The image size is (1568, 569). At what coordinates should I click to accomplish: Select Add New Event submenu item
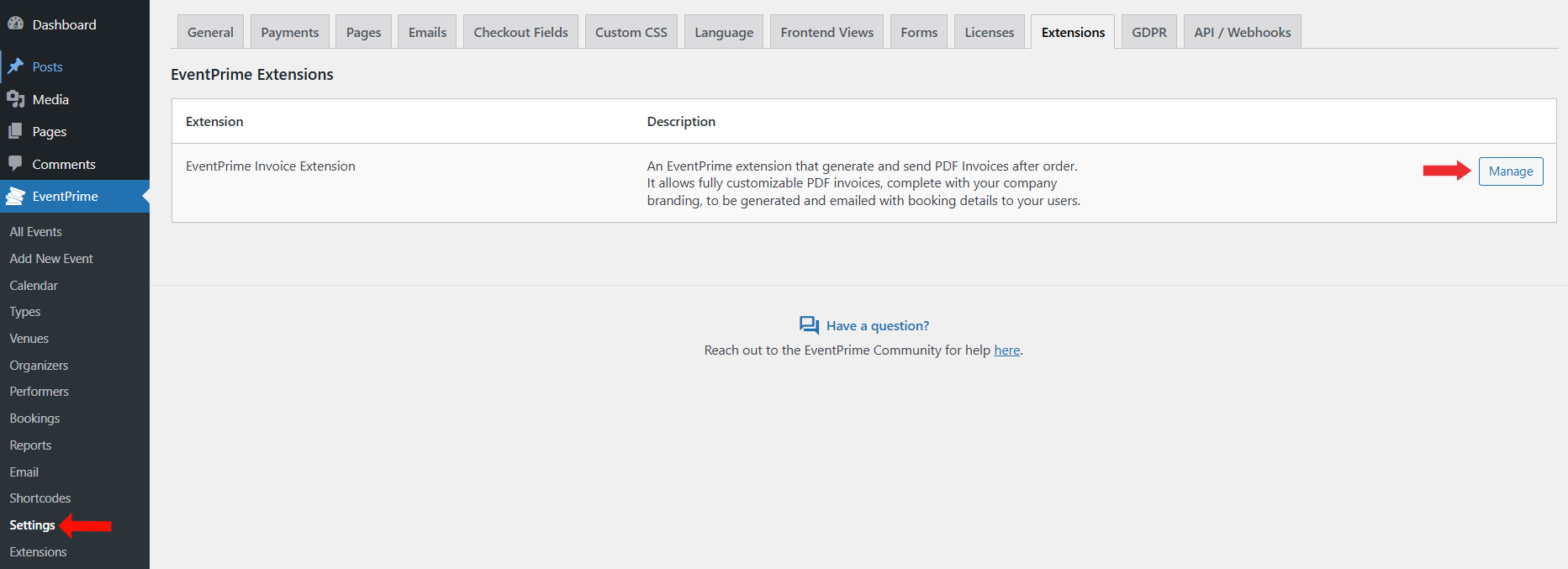tap(51, 259)
